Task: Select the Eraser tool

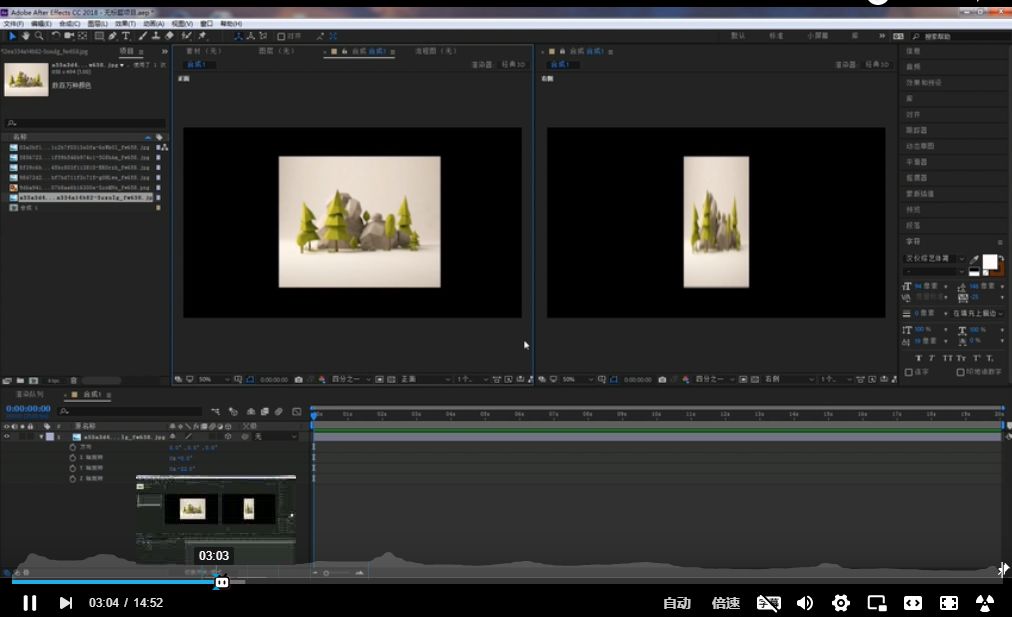Action: (169, 36)
